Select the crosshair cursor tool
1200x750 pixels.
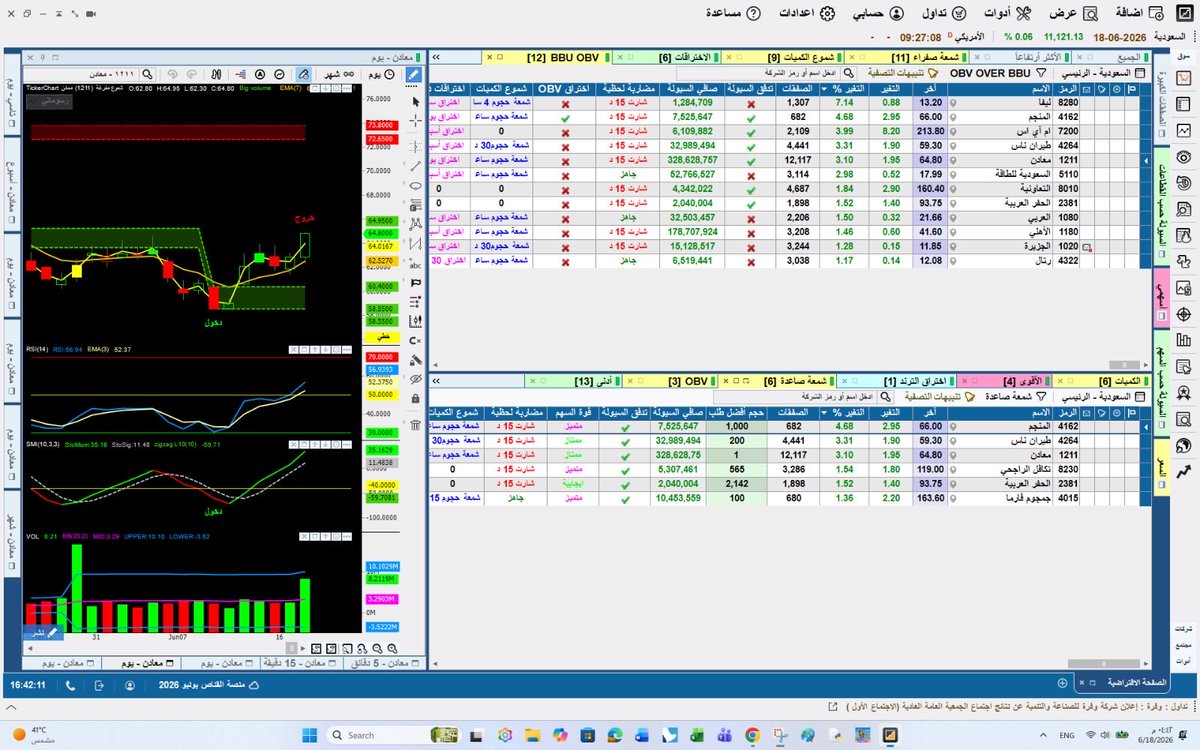click(x=416, y=121)
